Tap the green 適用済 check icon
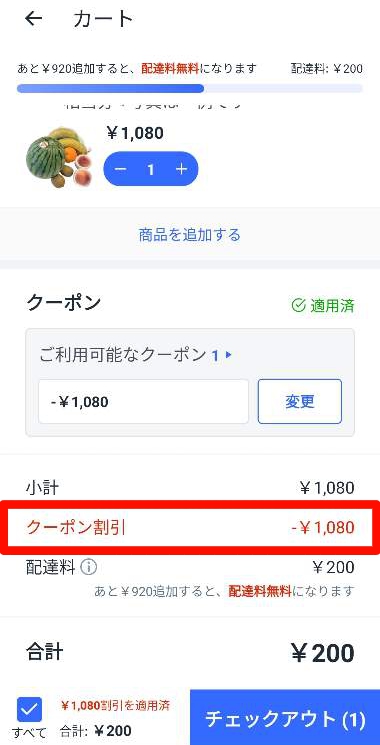This screenshot has width=380, height=745. click(x=298, y=306)
